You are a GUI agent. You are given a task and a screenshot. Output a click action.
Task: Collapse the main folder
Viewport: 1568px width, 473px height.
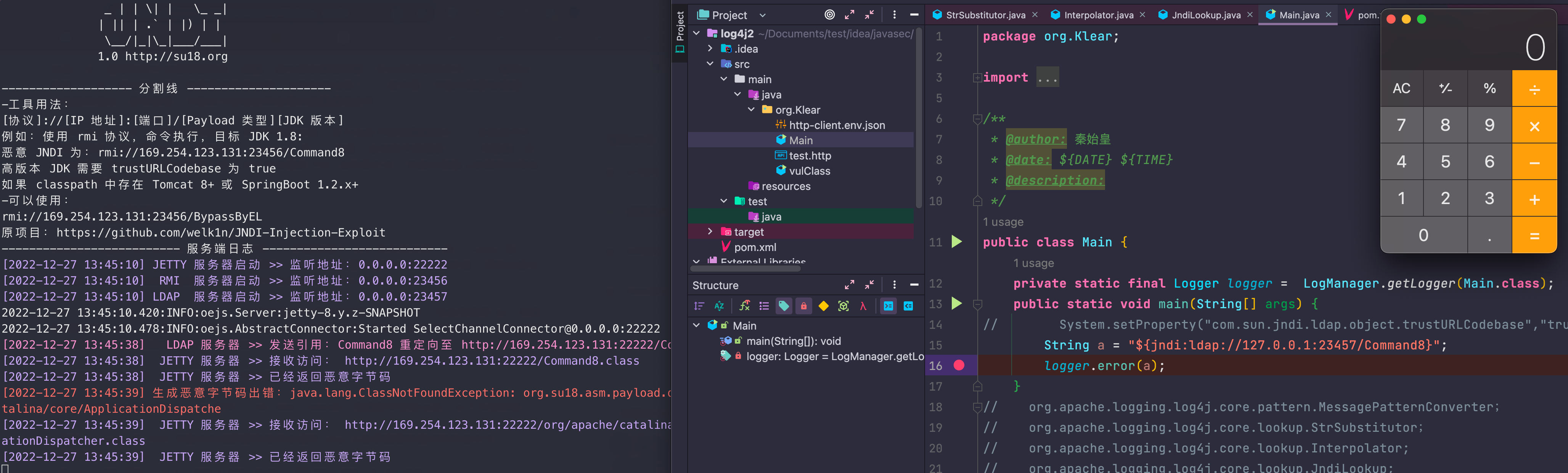(x=724, y=79)
